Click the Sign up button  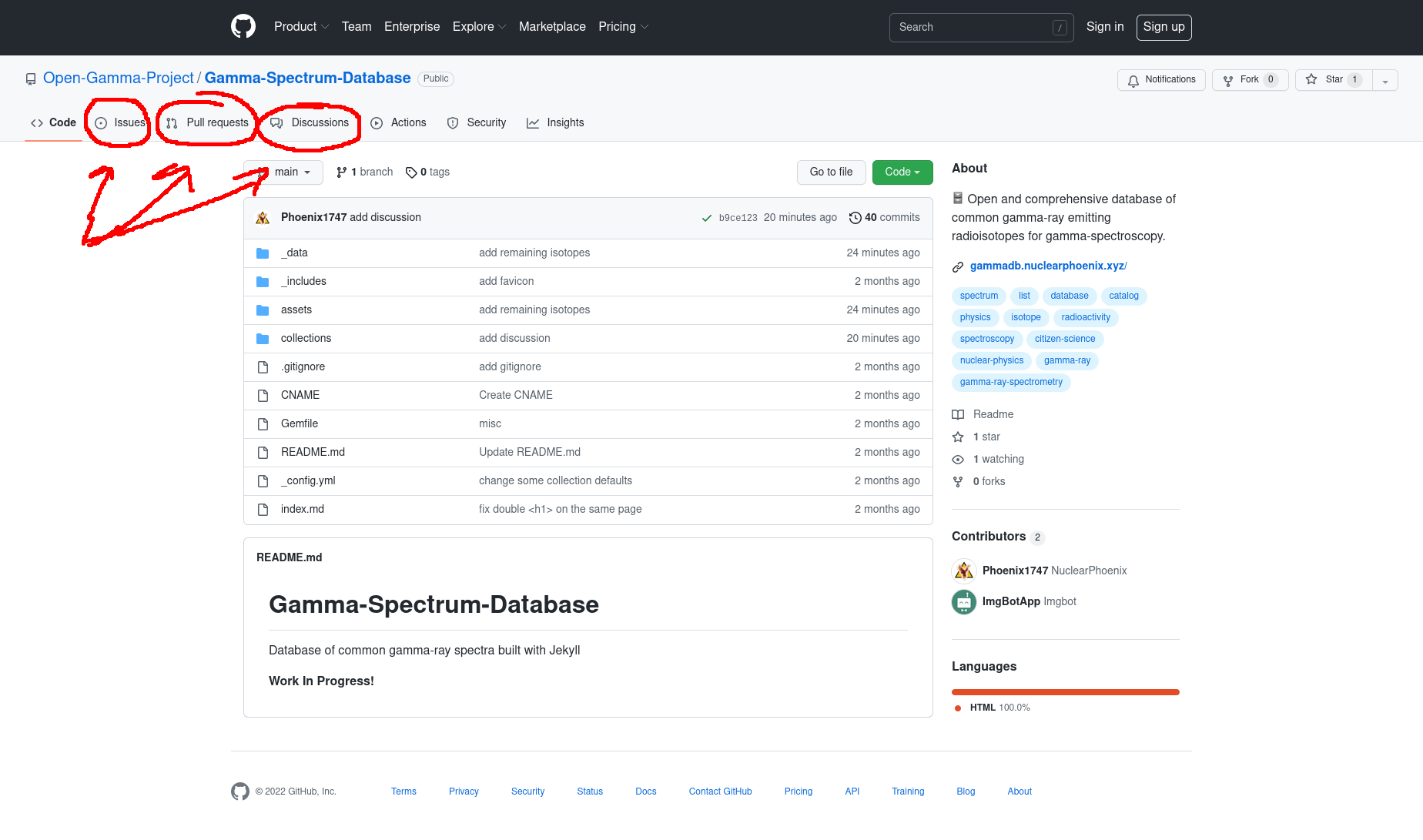tap(1164, 28)
